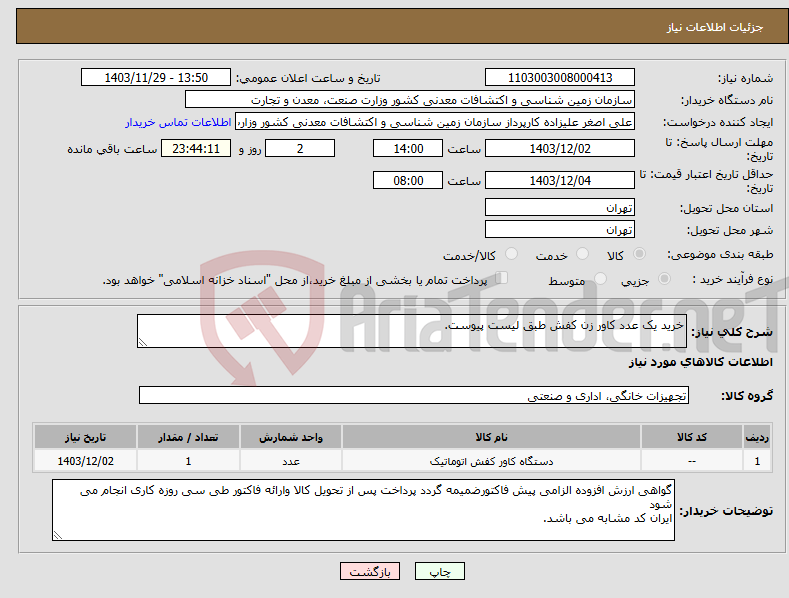Click the row number 1 cell in table
The height and width of the screenshot is (598, 789).
coord(757,461)
